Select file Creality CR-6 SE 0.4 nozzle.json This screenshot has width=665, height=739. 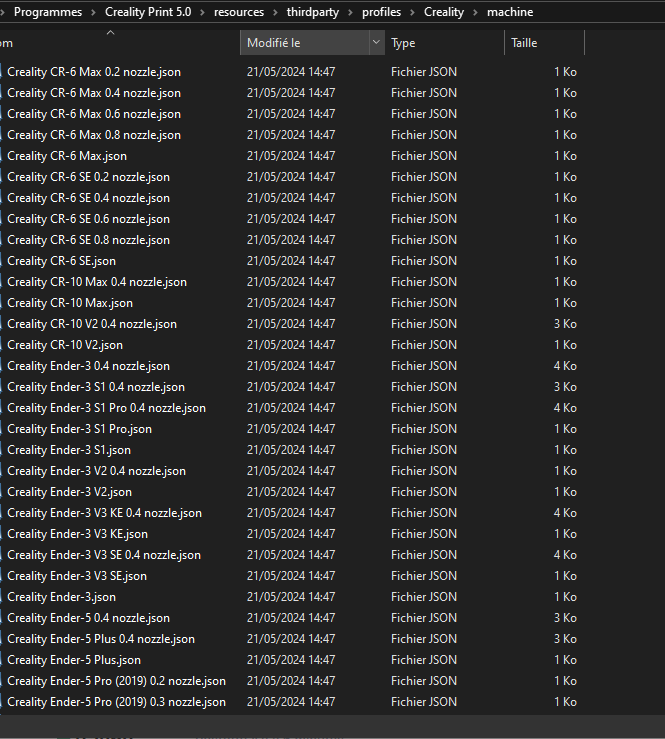pyautogui.click(x=89, y=197)
